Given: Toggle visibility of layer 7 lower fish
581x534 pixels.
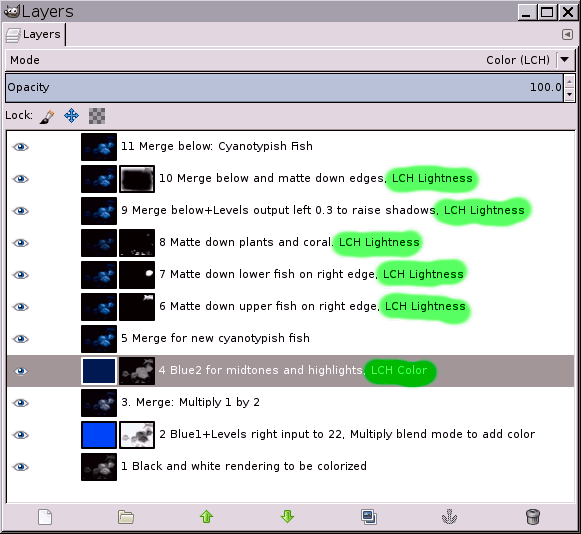Looking at the screenshot, I should 21,275.
